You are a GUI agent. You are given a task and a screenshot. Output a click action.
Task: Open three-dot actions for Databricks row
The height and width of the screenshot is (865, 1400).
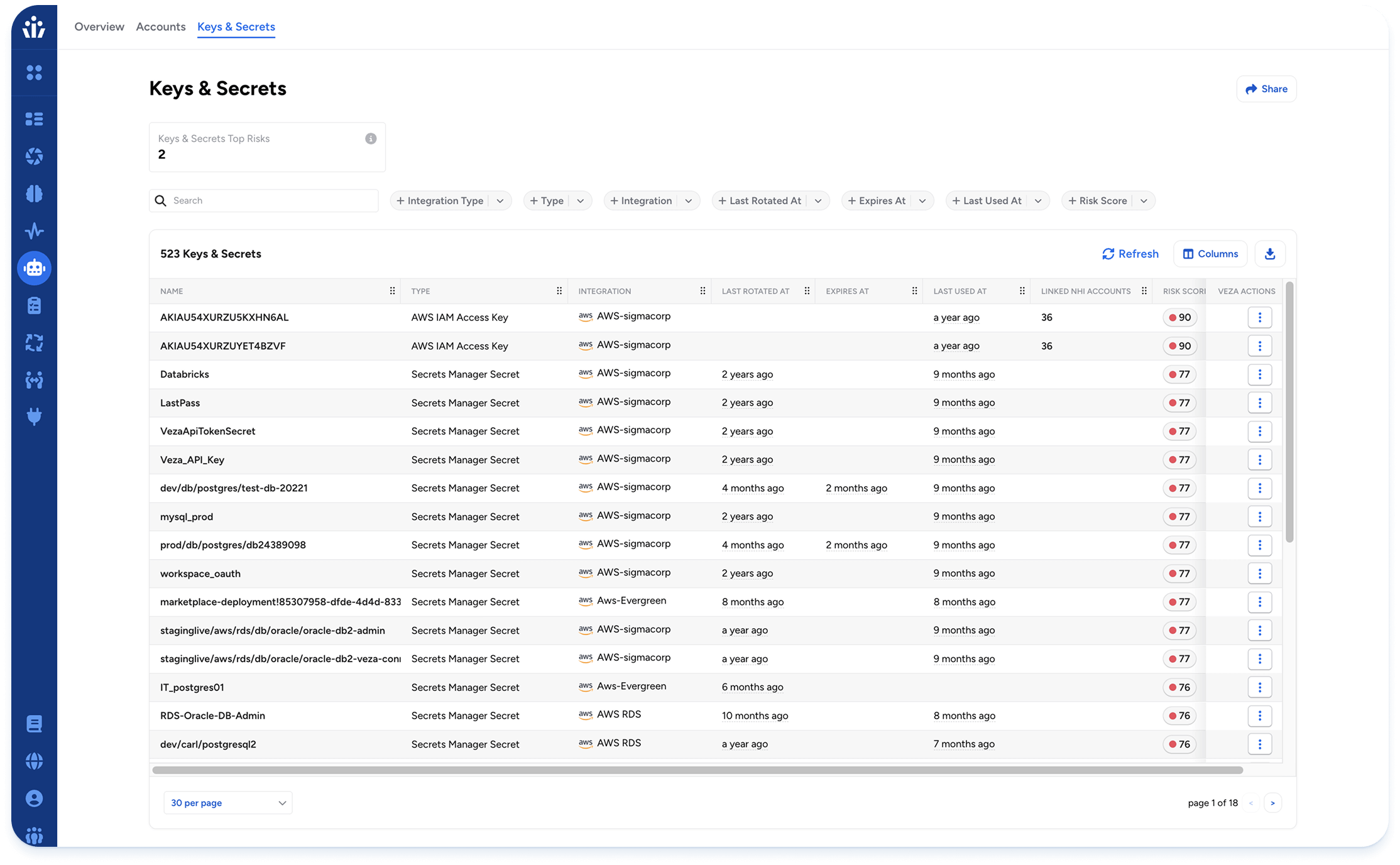(x=1259, y=374)
